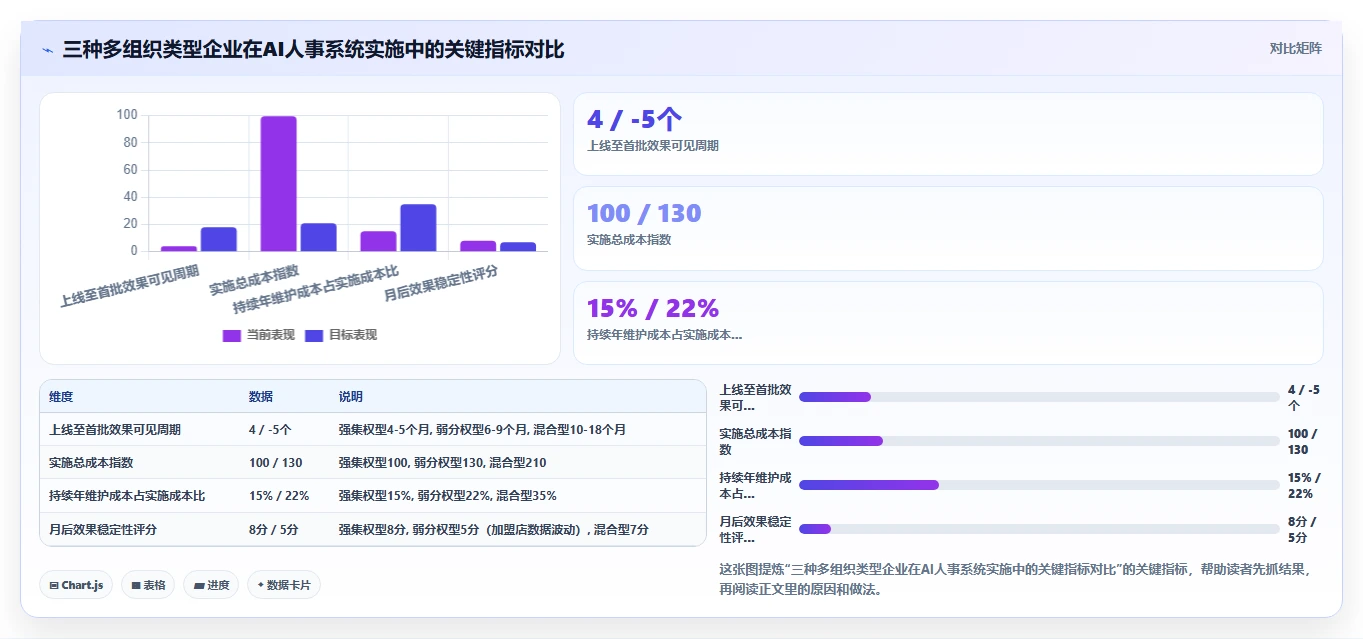1363x639 pixels.
Task: Click the tall purple bar for 实施总成本指数
Action: 279,184
